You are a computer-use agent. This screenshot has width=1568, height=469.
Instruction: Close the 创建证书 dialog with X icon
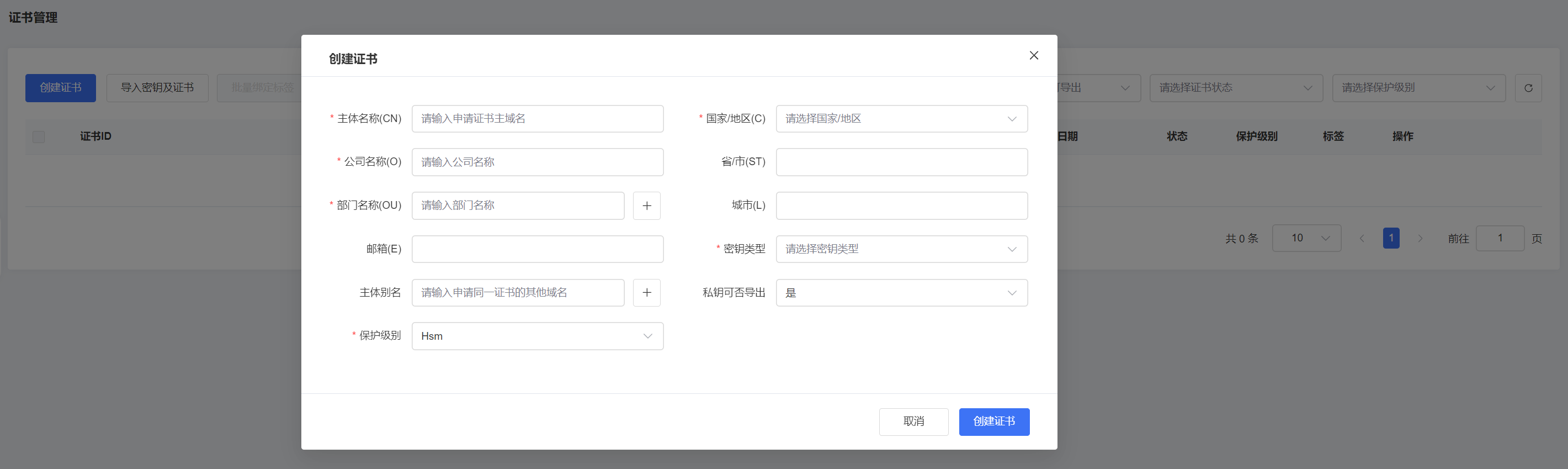1034,55
